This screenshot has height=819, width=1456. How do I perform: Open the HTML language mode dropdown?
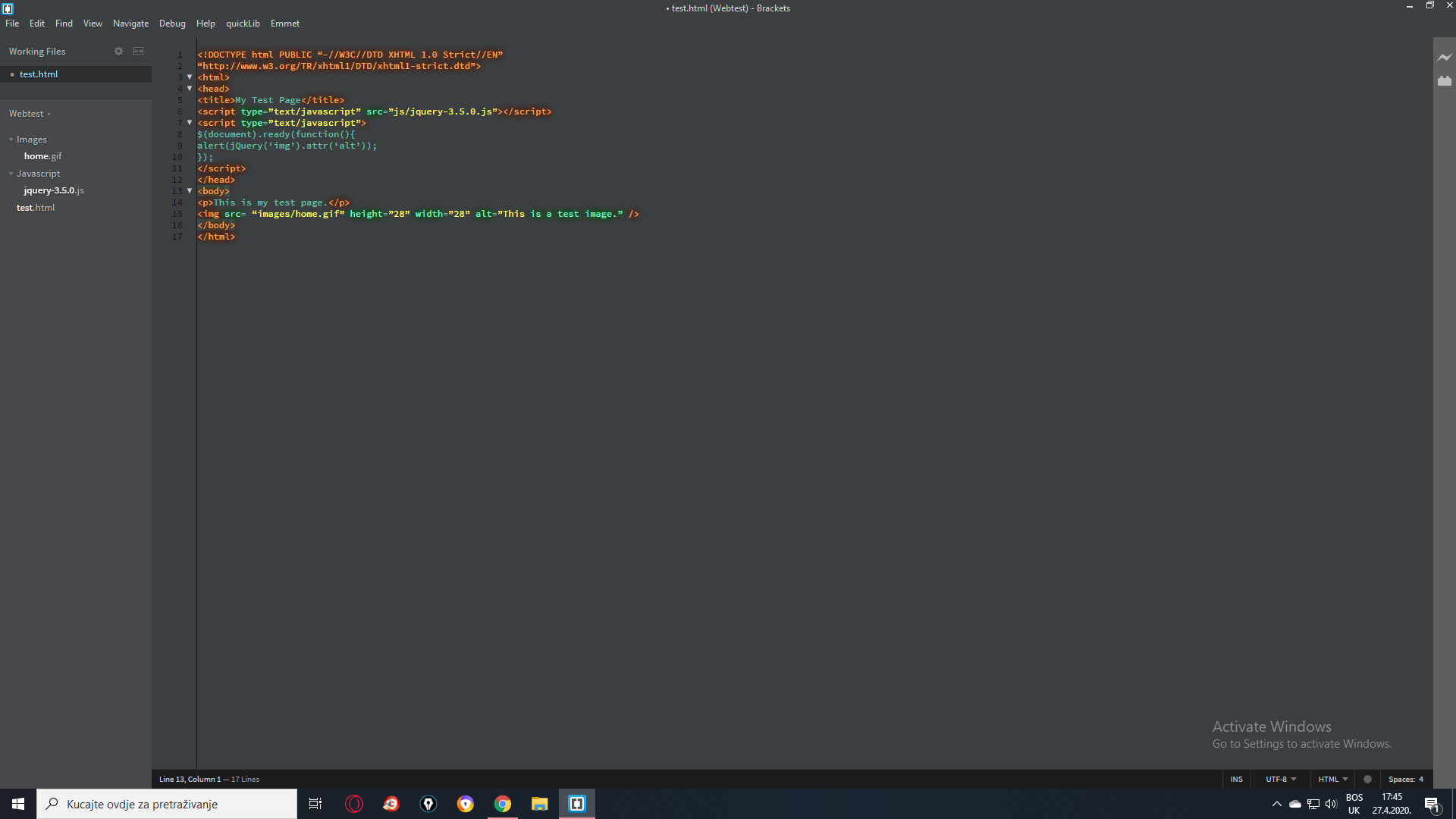[x=1332, y=779]
